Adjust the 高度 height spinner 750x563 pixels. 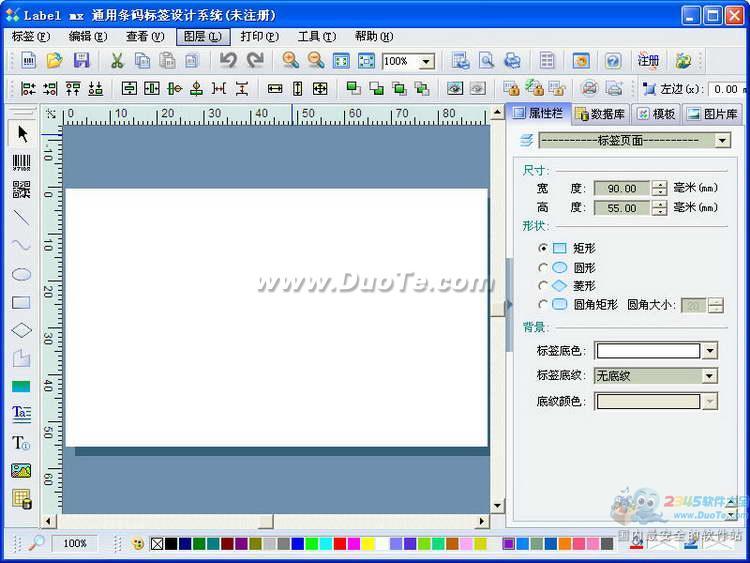pos(660,208)
